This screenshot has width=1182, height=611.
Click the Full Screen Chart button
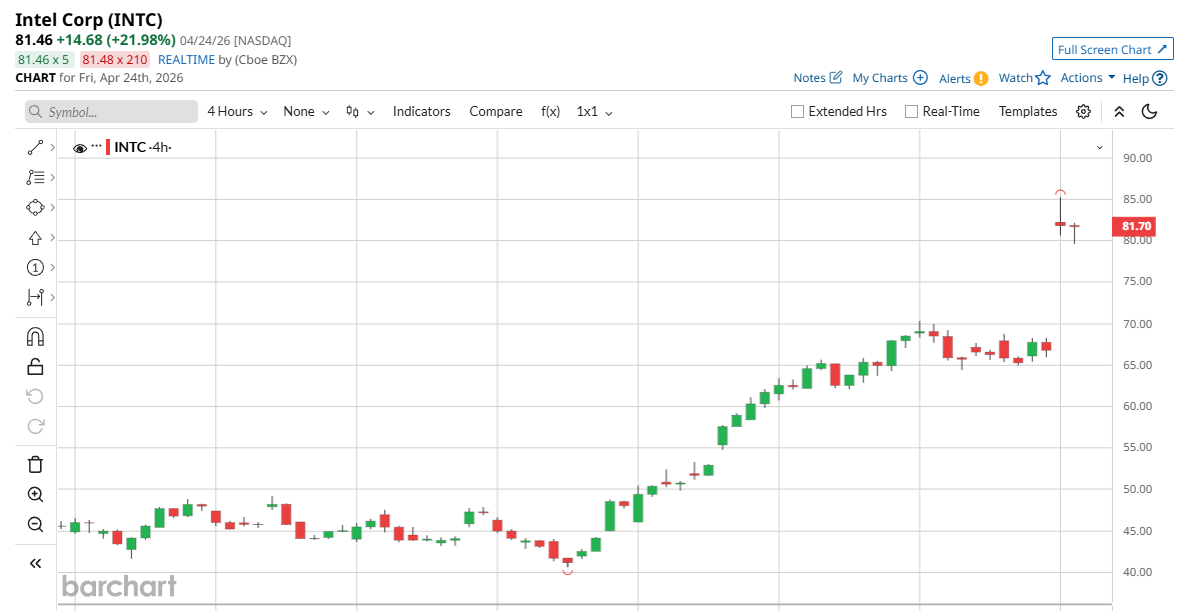[x=1113, y=49]
